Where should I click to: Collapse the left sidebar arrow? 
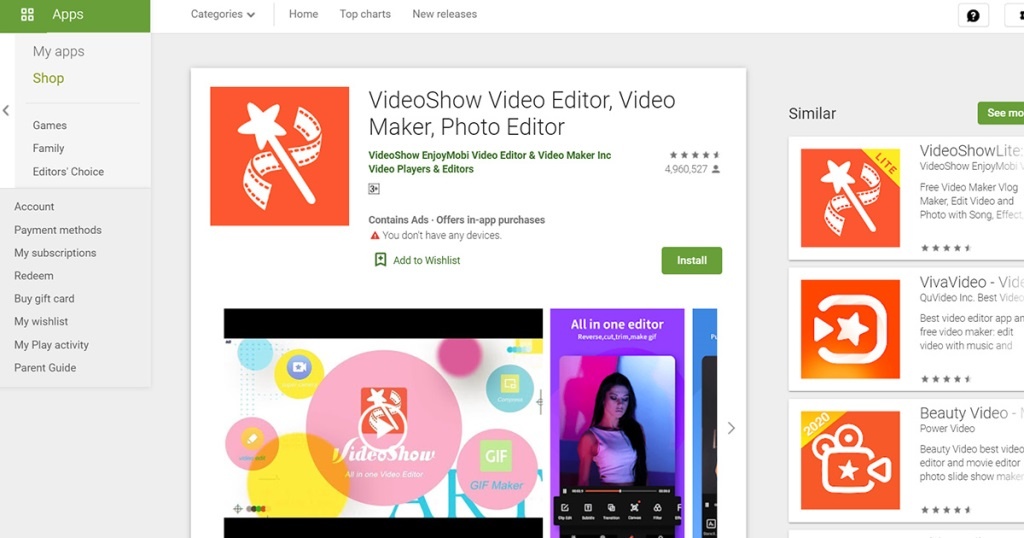click(6, 111)
